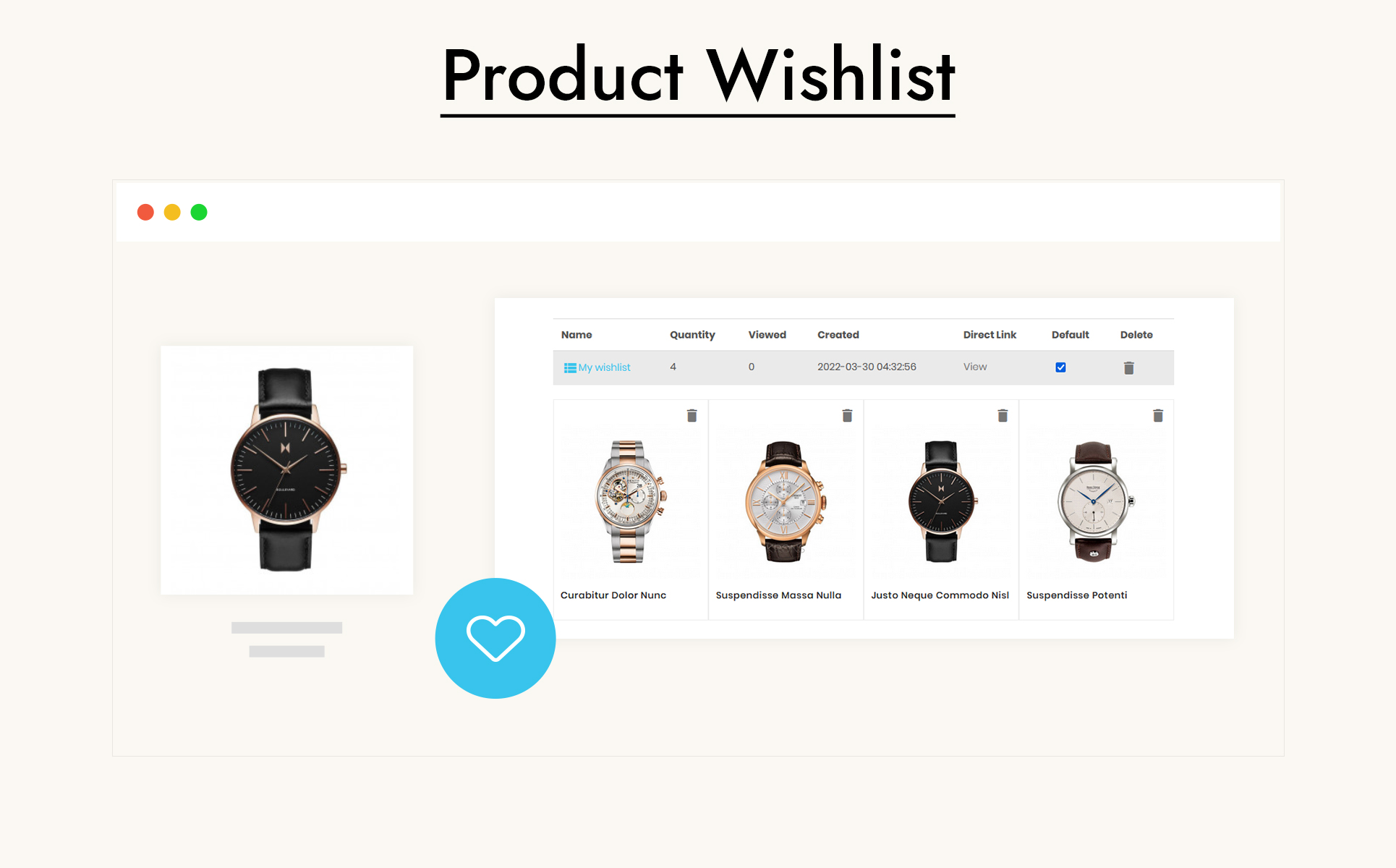
Task: Remove Justo Neque Commodo Nisl with trash icon
Action: click(x=1003, y=415)
